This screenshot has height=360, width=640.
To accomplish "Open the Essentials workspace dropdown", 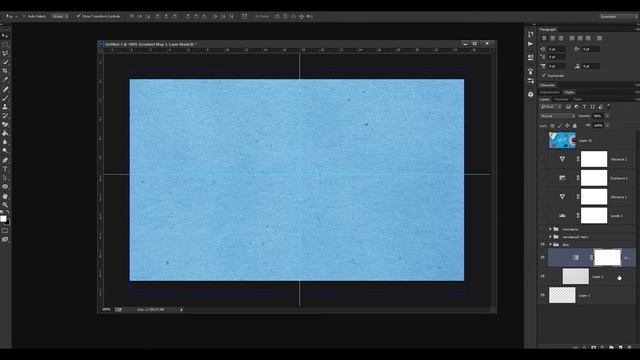I will coord(618,16).
